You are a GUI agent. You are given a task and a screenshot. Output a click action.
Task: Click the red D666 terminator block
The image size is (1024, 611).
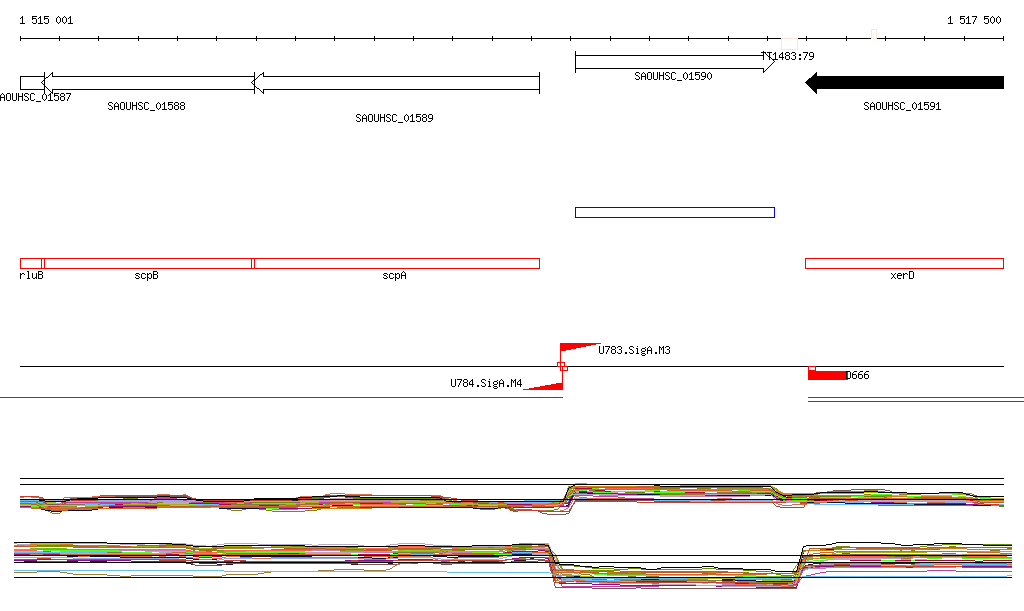pos(827,375)
